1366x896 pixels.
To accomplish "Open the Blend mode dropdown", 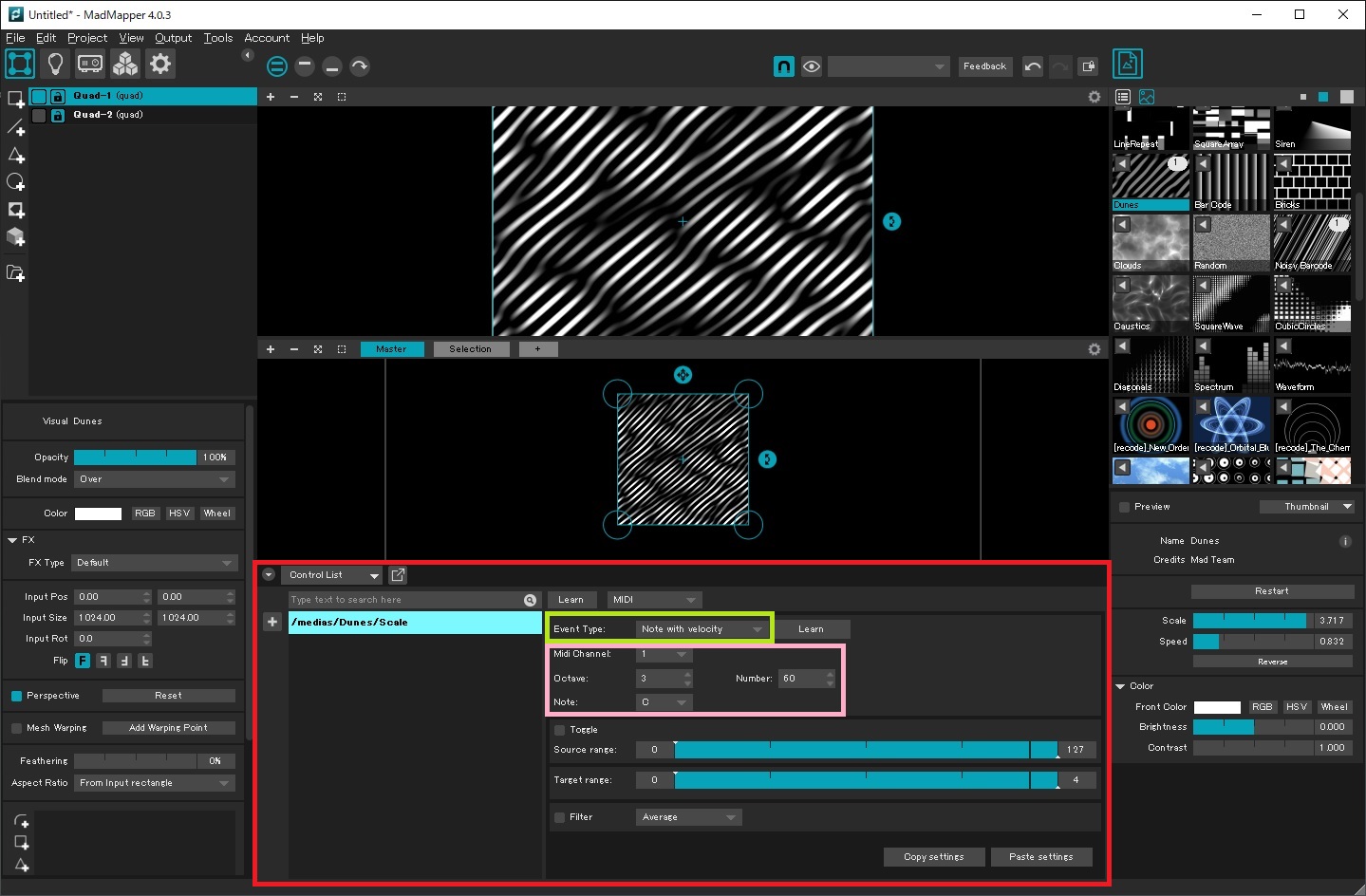I will pyautogui.click(x=155, y=479).
